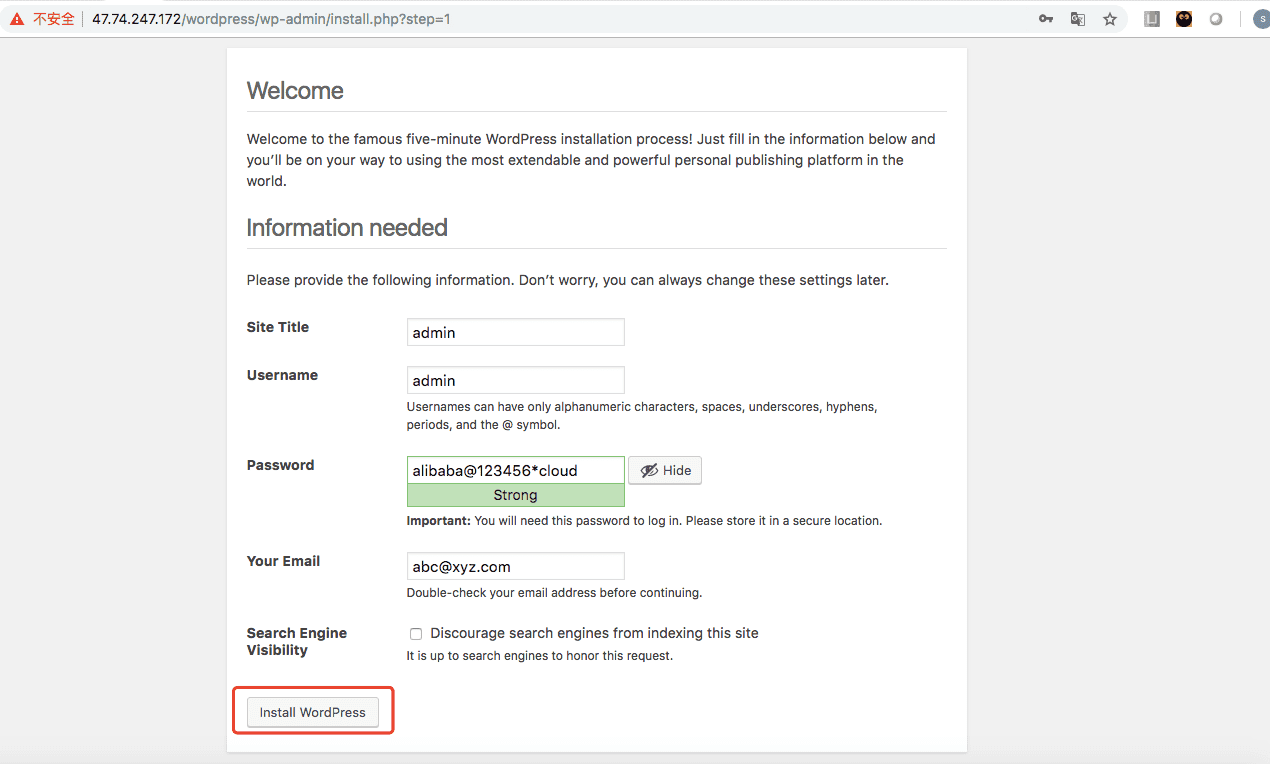Screen dimensions: 1270x764
Task: Bookmark this page with the star icon
Action: pos(1110,19)
